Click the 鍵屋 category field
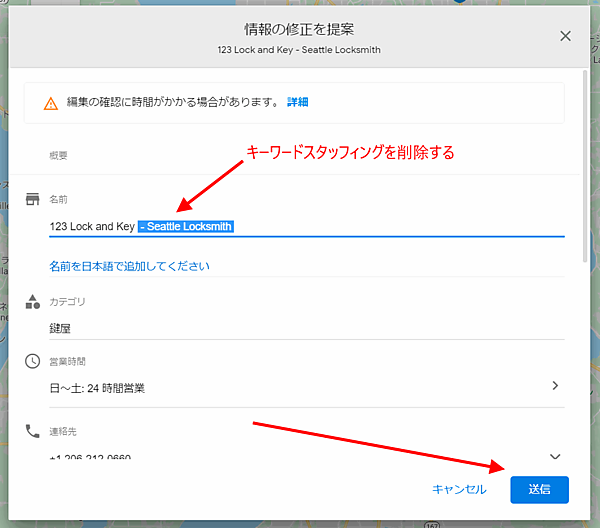This screenshot has height=528, width=600. click(307, 328)
